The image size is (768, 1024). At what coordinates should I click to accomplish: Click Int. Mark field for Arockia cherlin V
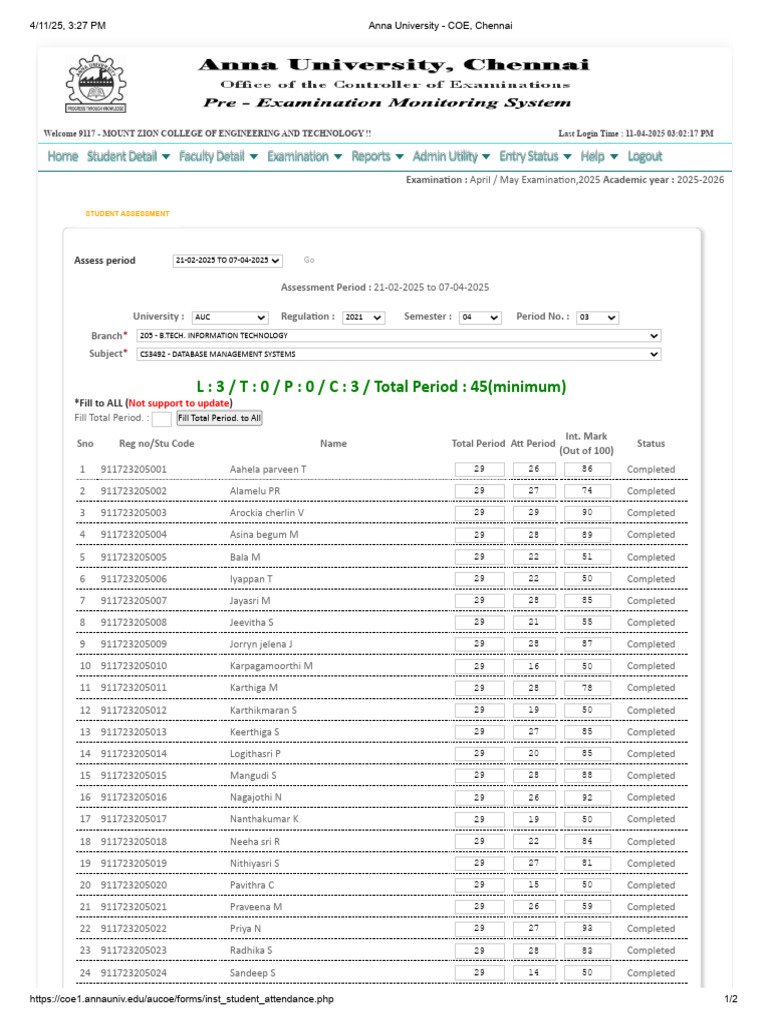coord(587,513)
